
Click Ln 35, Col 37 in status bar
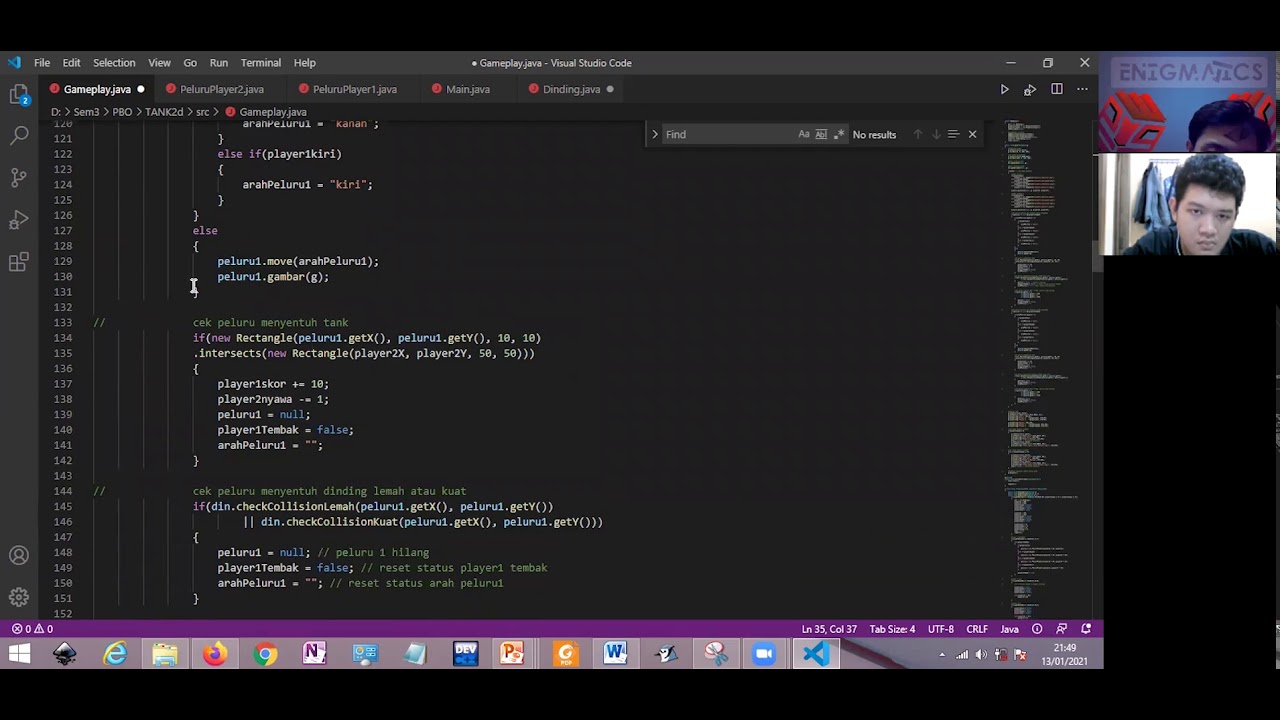click(x=829, y=629)
